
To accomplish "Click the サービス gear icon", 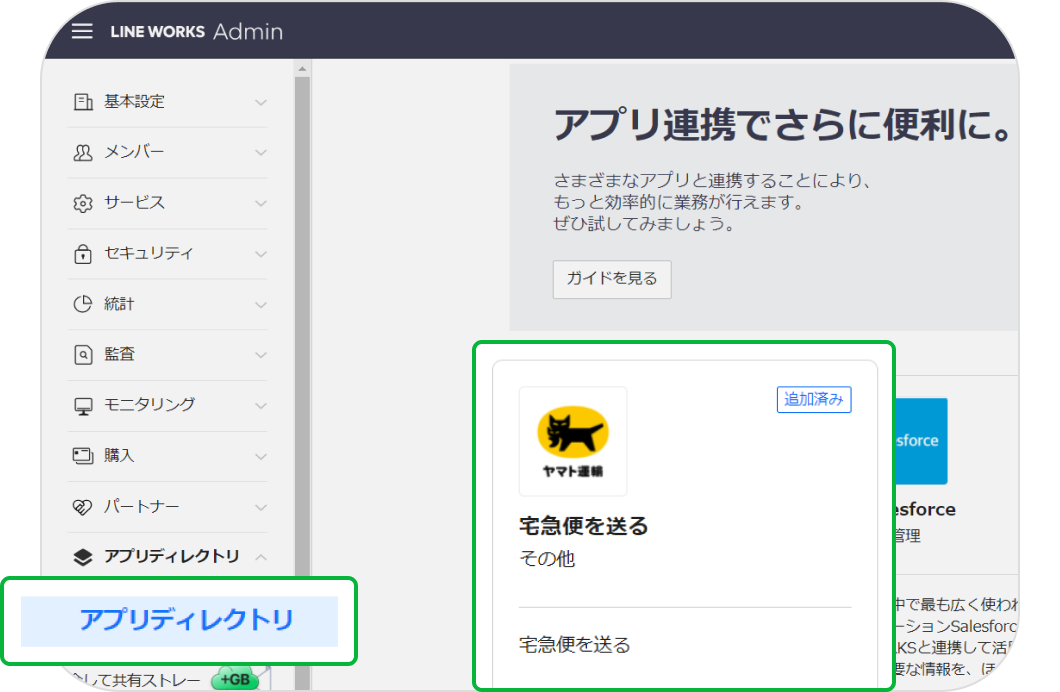I will coord(83,204).
